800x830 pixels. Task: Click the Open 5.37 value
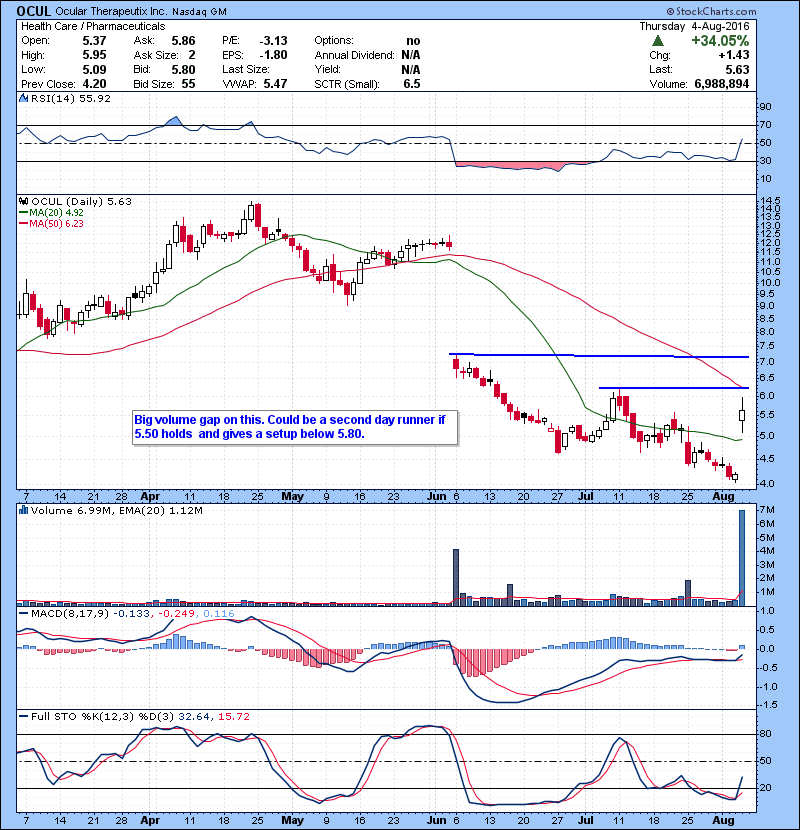point(94,41)
